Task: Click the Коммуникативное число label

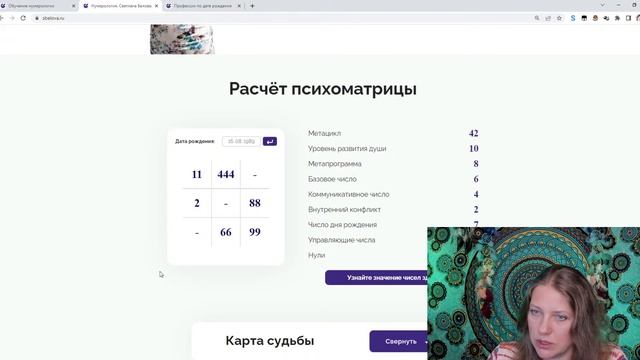Action: [x=349, y=194]
